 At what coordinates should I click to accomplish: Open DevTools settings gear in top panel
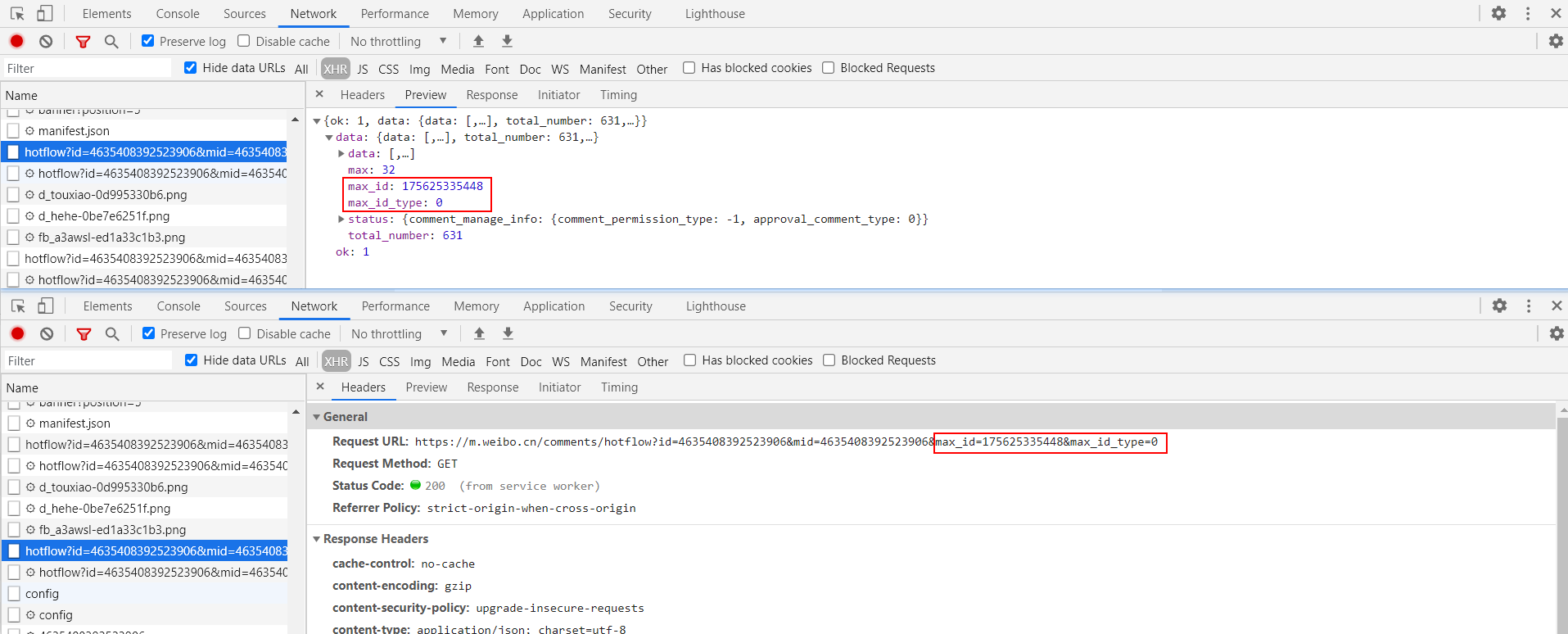[1498, 13]
